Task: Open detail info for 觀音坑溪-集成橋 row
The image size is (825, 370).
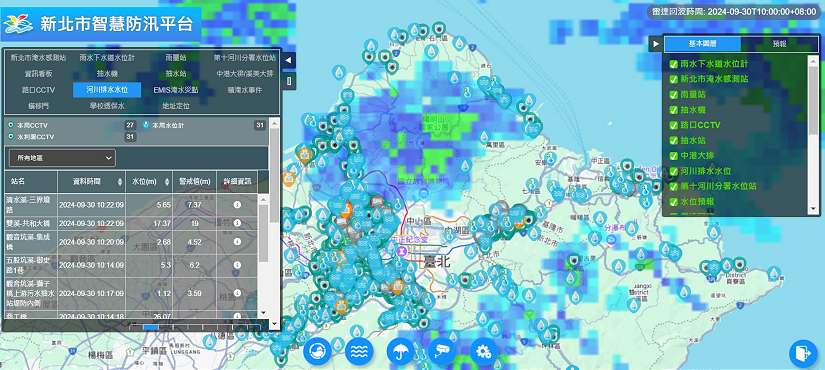Action: click(237, 242)
